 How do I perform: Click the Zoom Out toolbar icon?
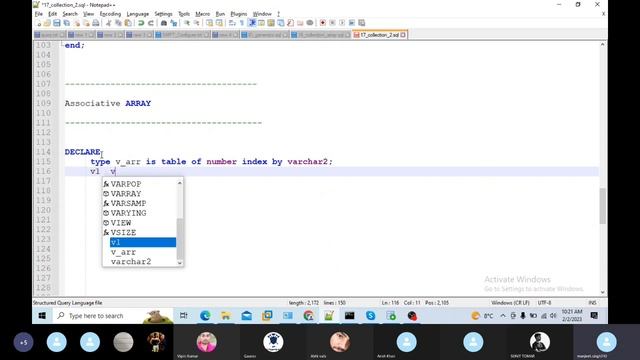point(196,23)
